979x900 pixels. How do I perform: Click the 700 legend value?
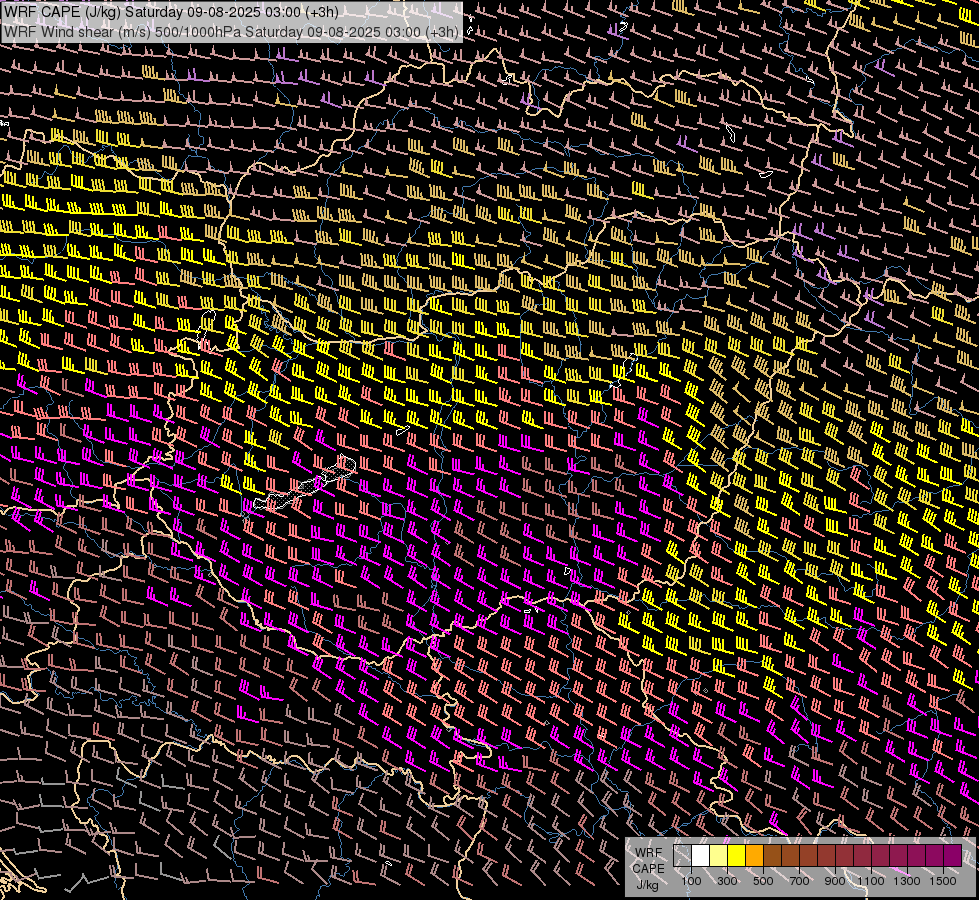coord(799,881)
